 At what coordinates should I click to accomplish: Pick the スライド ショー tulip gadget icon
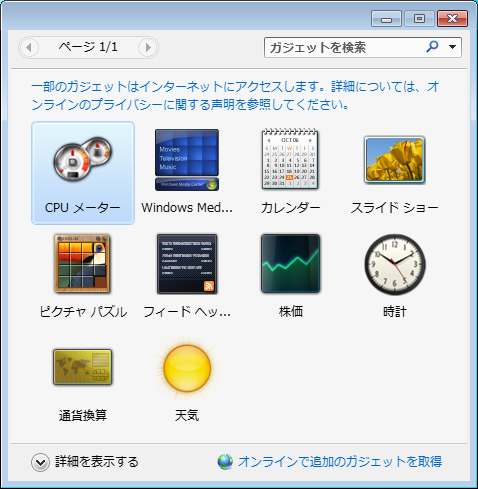(x=394, y=160)
